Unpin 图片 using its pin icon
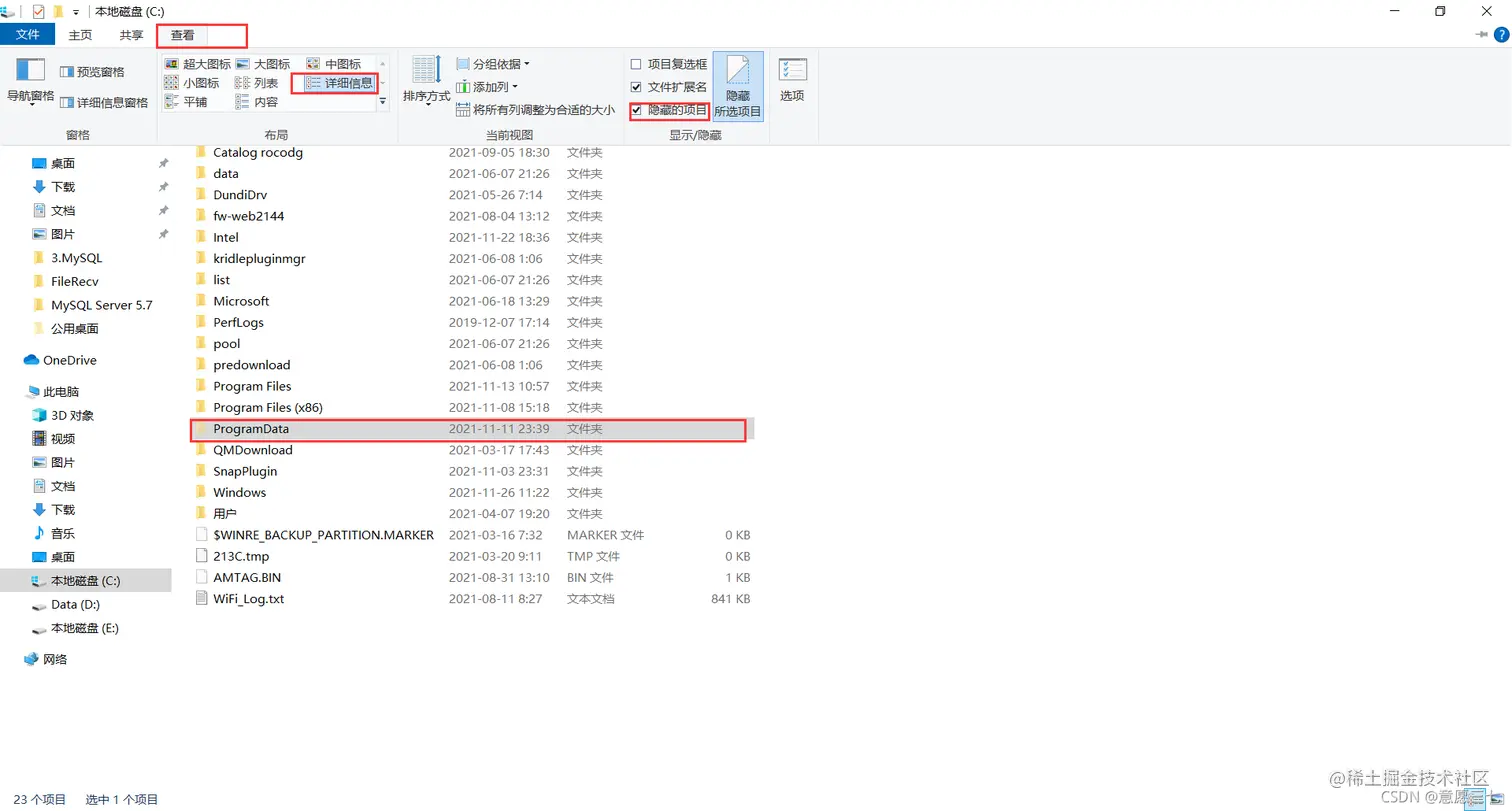The height and width of the screenshot is (811, 1512). click(163, 234)
